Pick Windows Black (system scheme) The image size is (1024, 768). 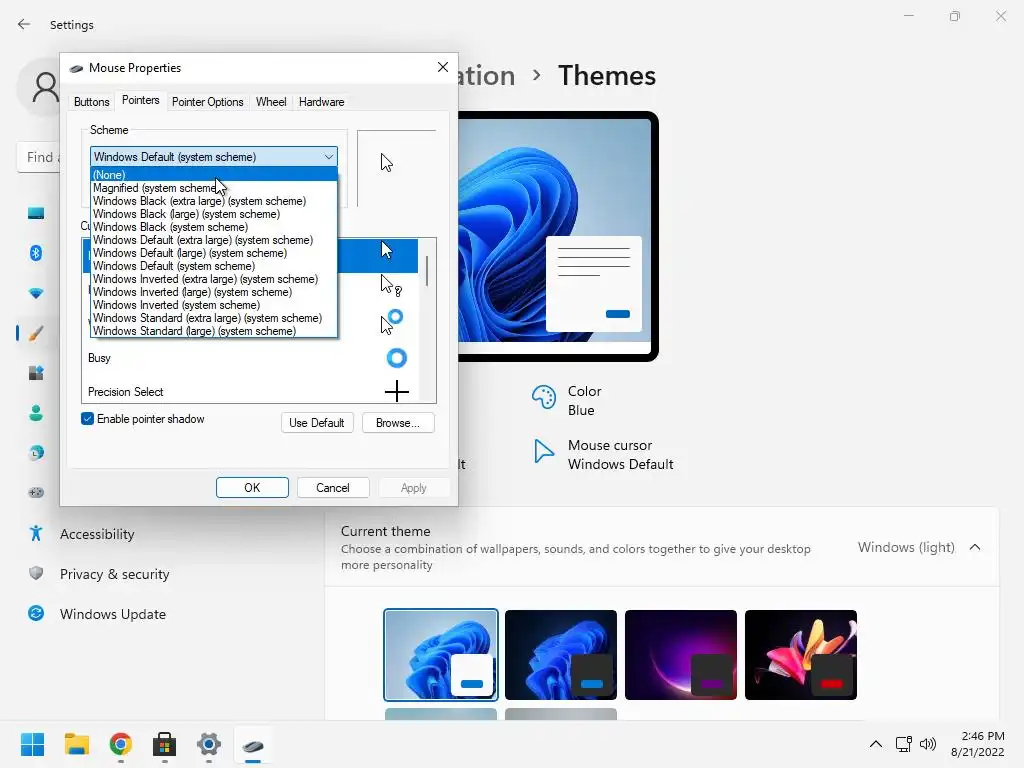(214, 227)
